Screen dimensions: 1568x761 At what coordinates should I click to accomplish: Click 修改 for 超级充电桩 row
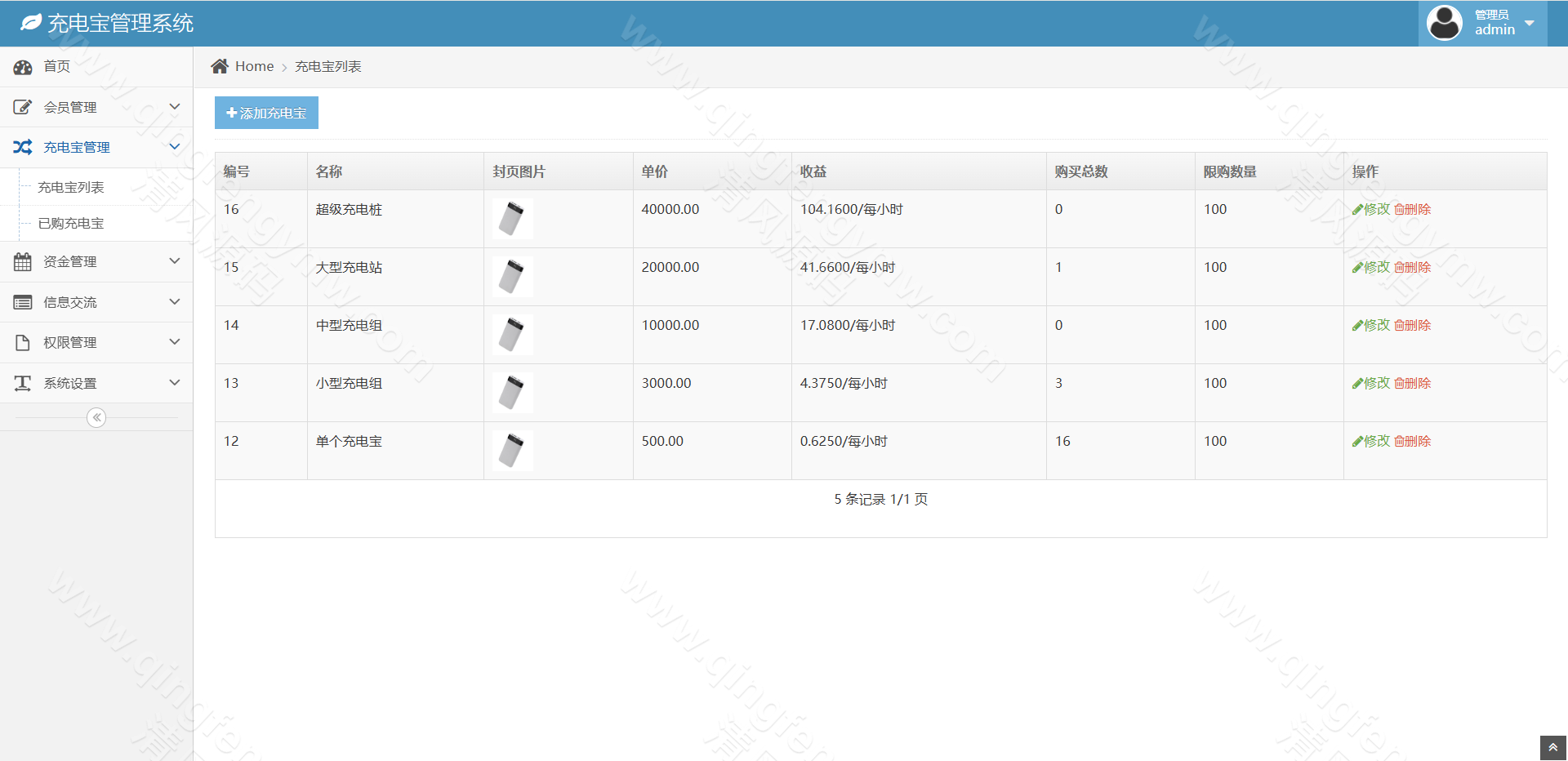coord(1371,210)
